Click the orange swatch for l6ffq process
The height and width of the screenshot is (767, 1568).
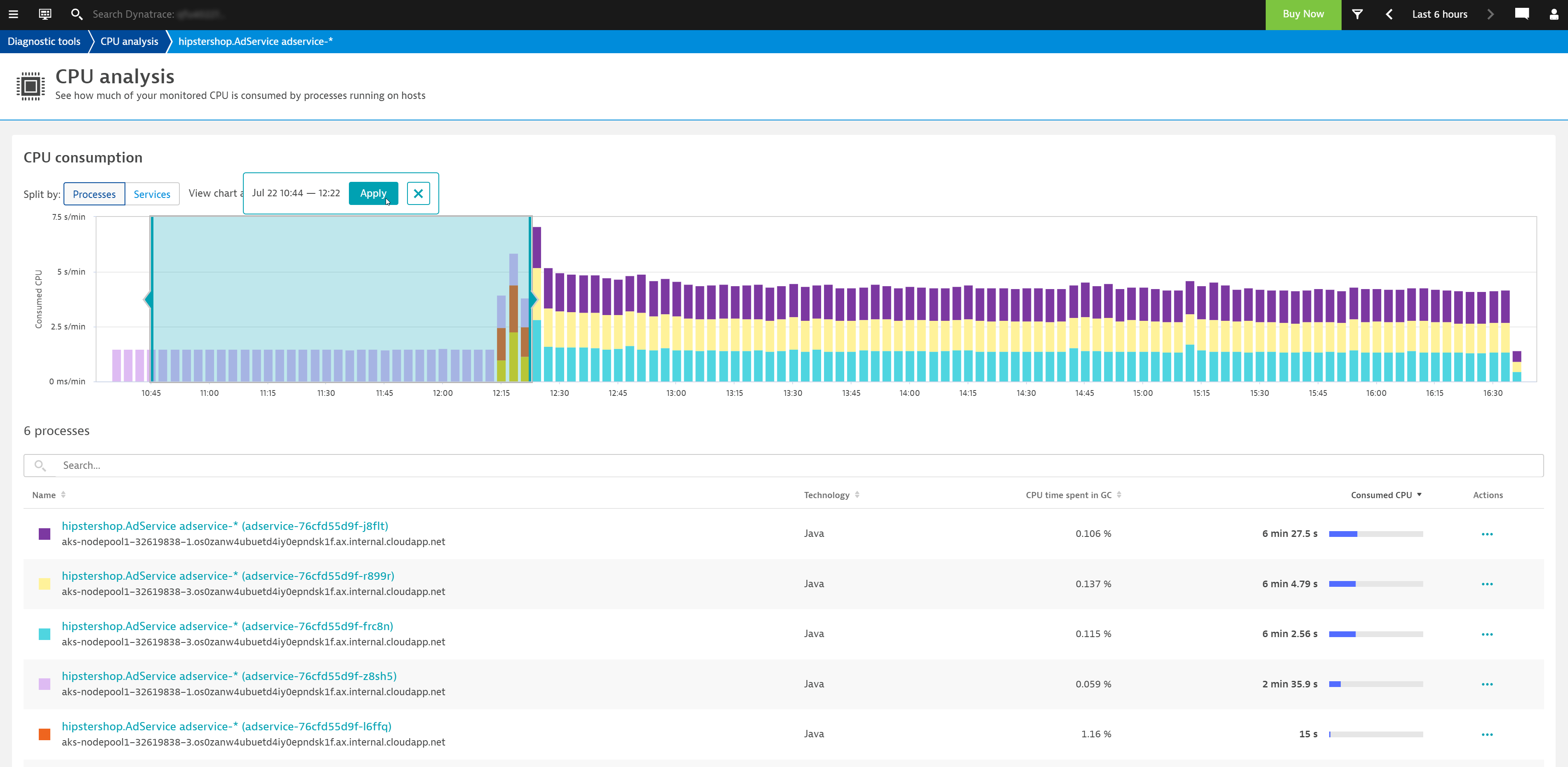click(45, 734)
